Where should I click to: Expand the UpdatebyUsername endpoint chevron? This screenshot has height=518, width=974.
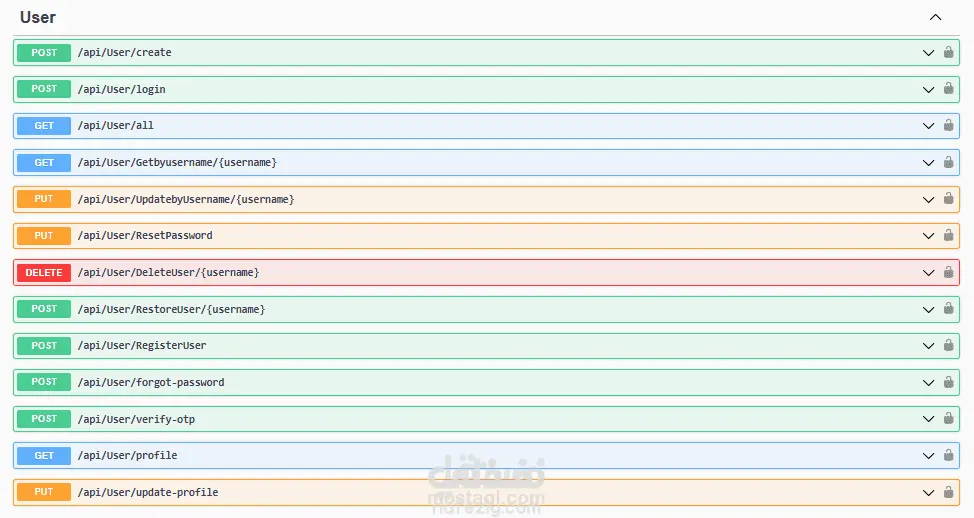point(929,199)
